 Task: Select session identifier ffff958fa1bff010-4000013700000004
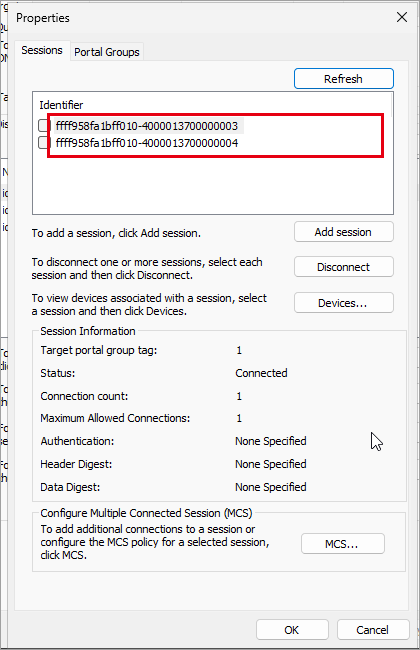[147, 143]
